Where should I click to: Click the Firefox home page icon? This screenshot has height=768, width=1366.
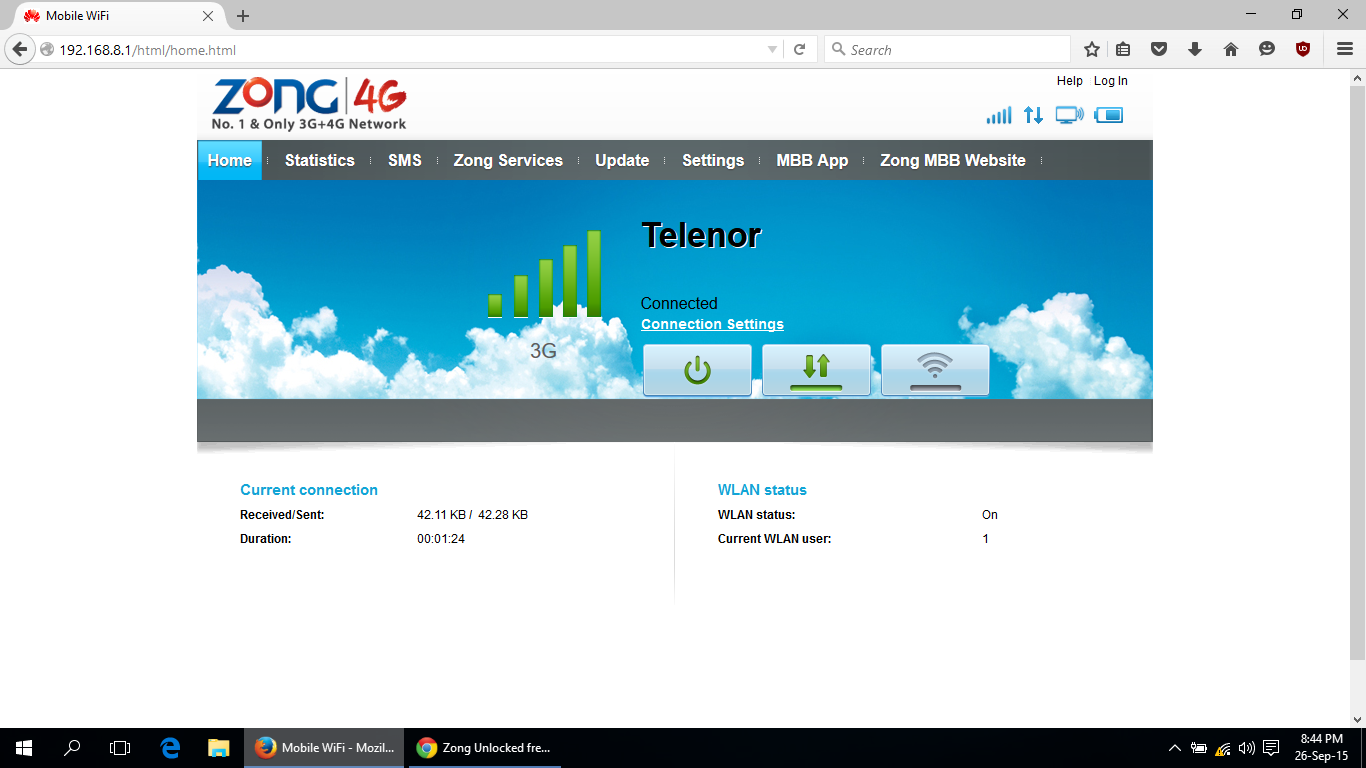pyautogui.click(x=1231, y=49)
